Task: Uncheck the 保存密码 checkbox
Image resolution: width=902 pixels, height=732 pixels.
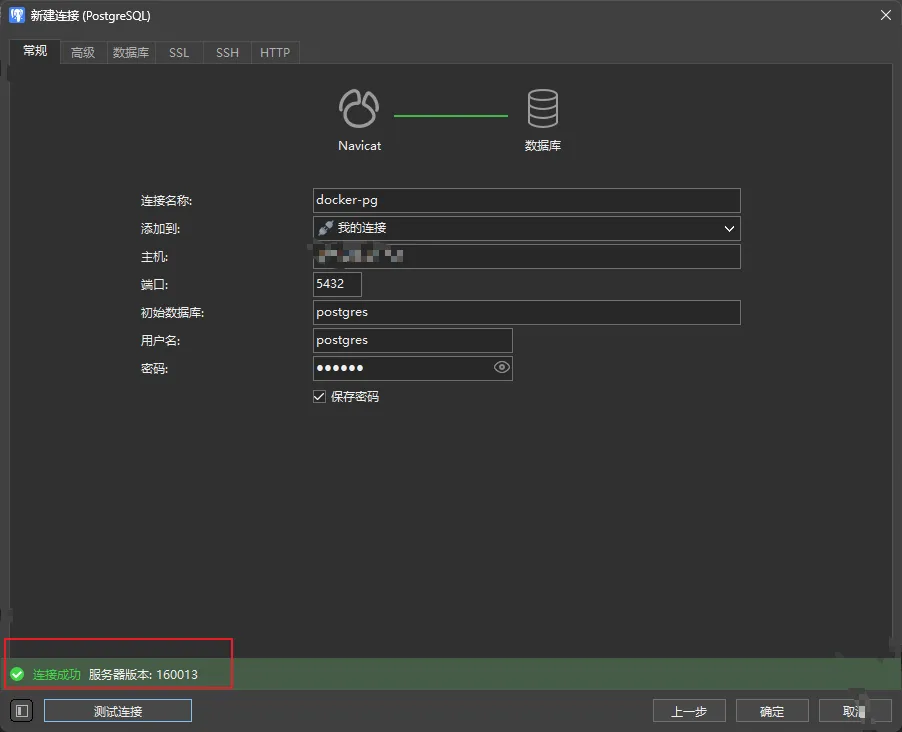Action: point(319,396)
